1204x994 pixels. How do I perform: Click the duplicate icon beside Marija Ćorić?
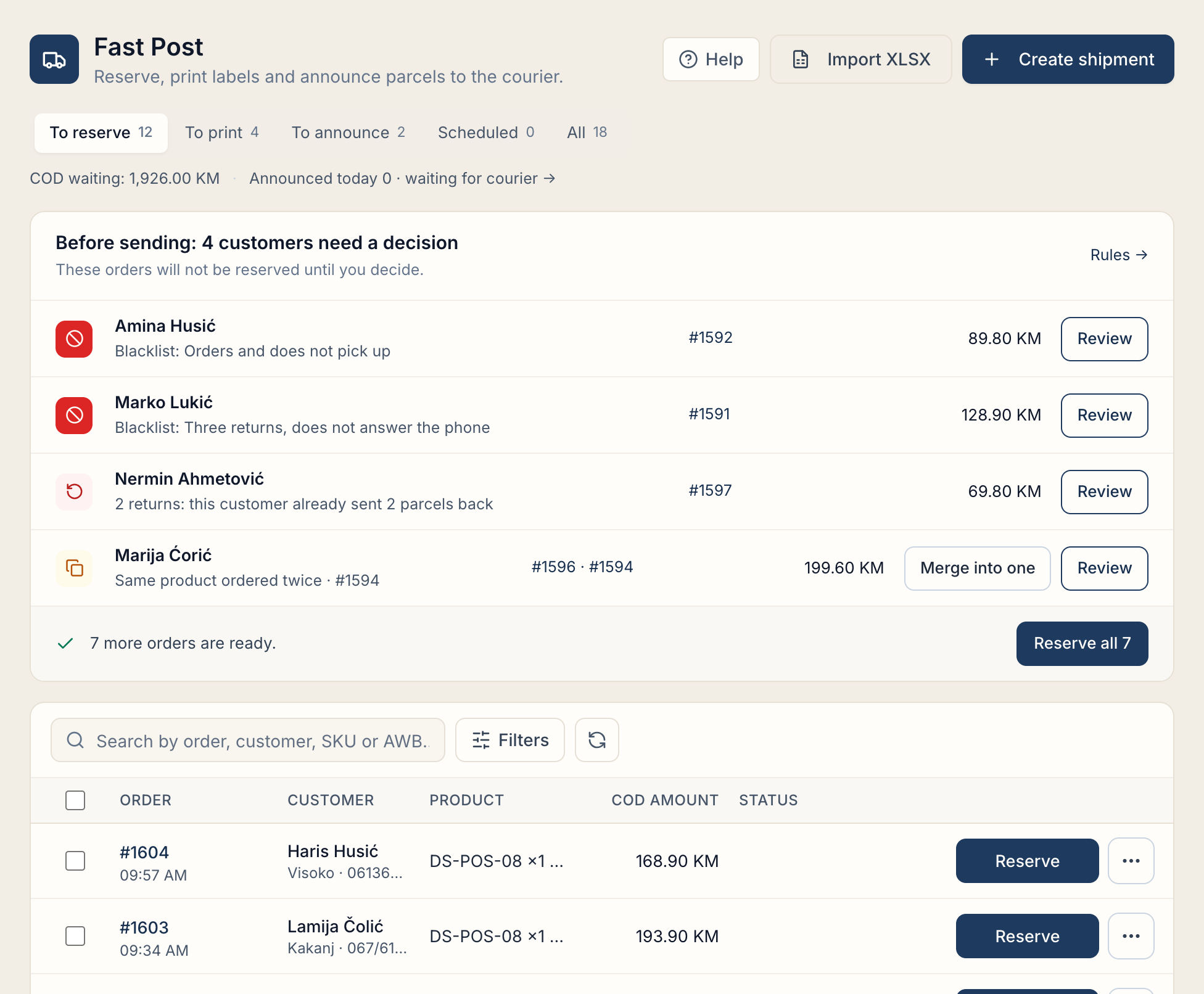coord(74,568)
